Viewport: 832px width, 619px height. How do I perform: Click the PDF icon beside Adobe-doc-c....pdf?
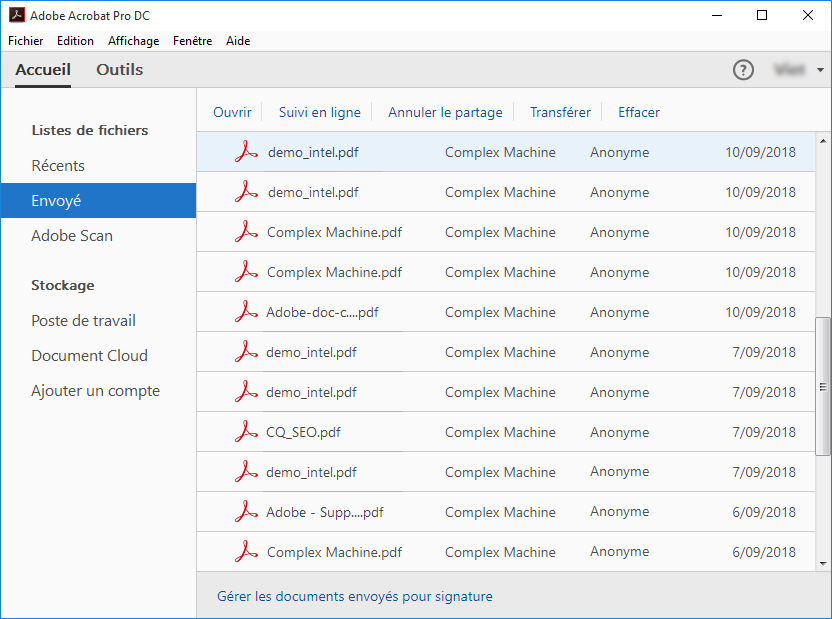(246, 311)
